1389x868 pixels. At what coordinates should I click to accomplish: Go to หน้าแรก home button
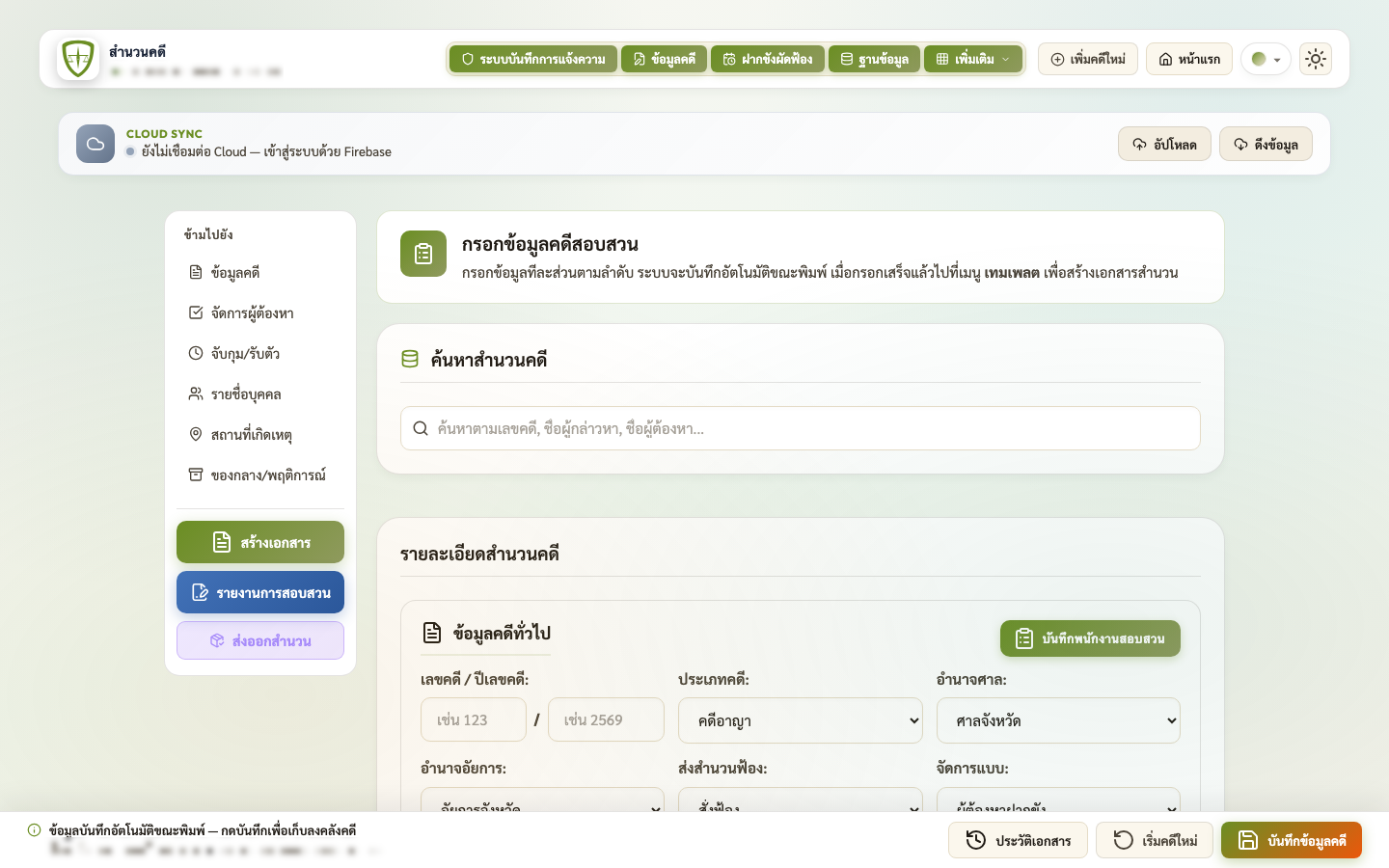click(x=1189, y=59)
